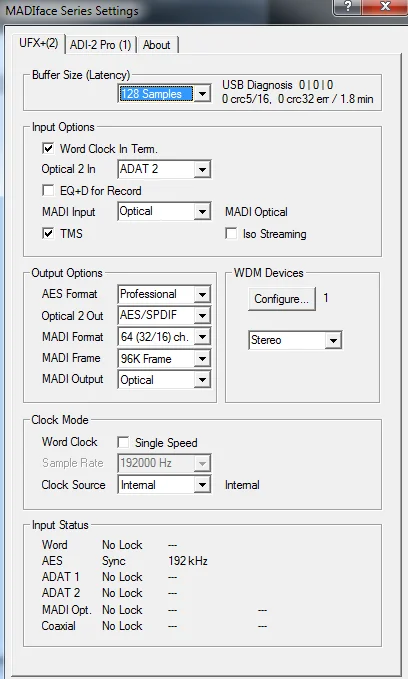The width and height of the screenshot is (408, 679).
Task: Click the USB Diagnosis text
Action: (257, 85)
